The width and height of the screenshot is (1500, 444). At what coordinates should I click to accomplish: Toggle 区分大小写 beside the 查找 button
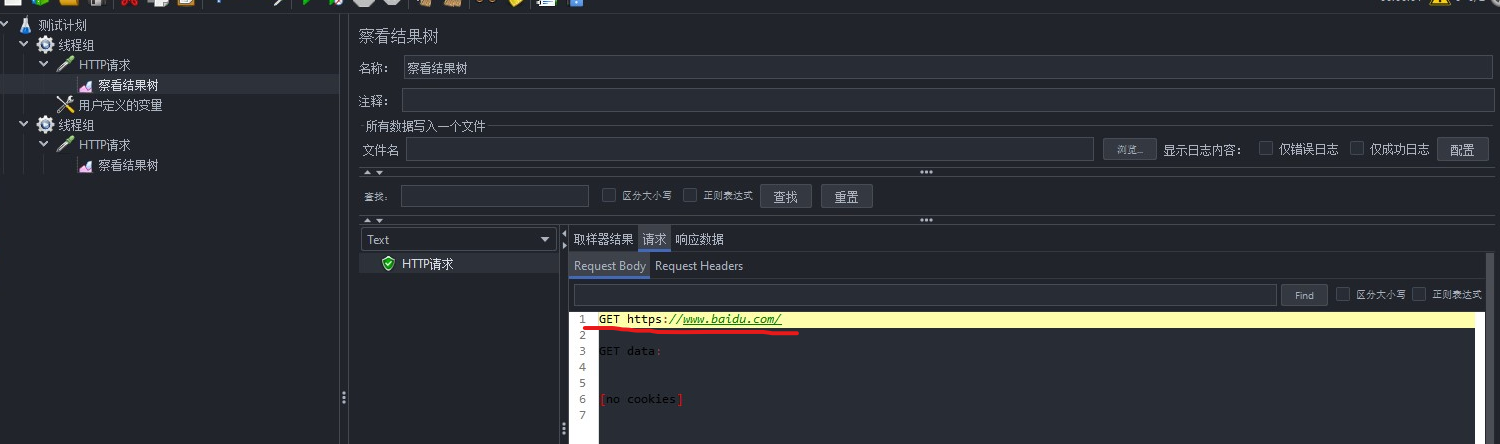click(609, 195)
